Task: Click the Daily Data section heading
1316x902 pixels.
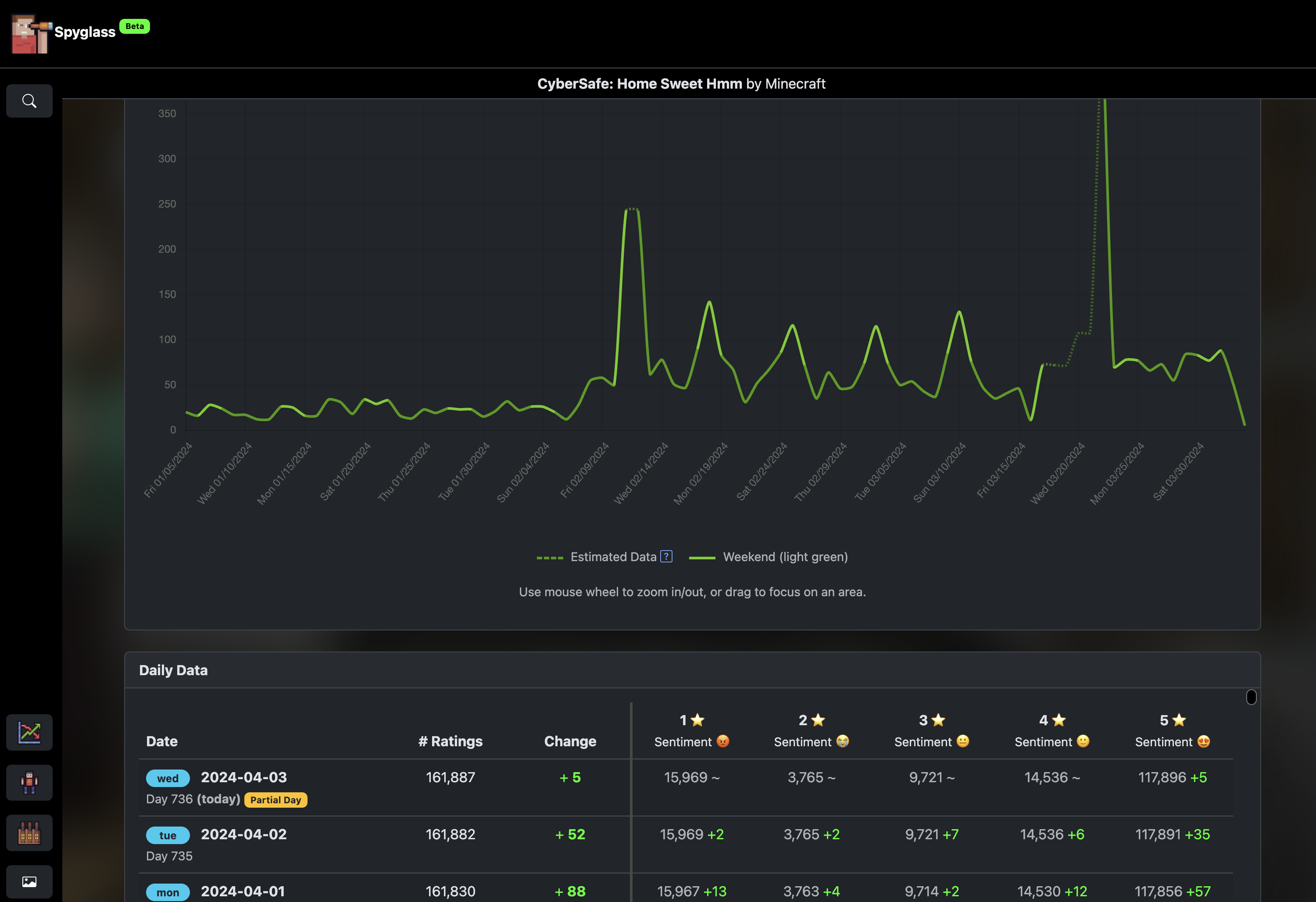Action: coord(173,670)
